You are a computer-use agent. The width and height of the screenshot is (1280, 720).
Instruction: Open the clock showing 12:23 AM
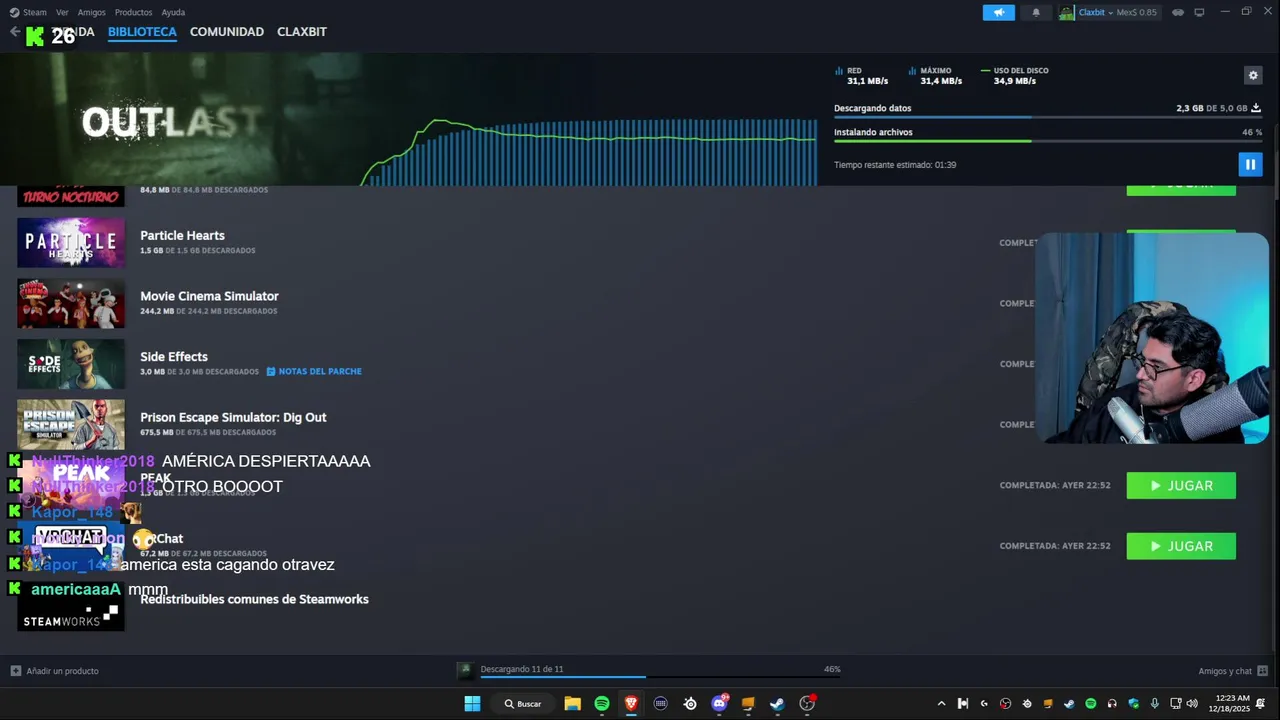(x=1229, y=704)
